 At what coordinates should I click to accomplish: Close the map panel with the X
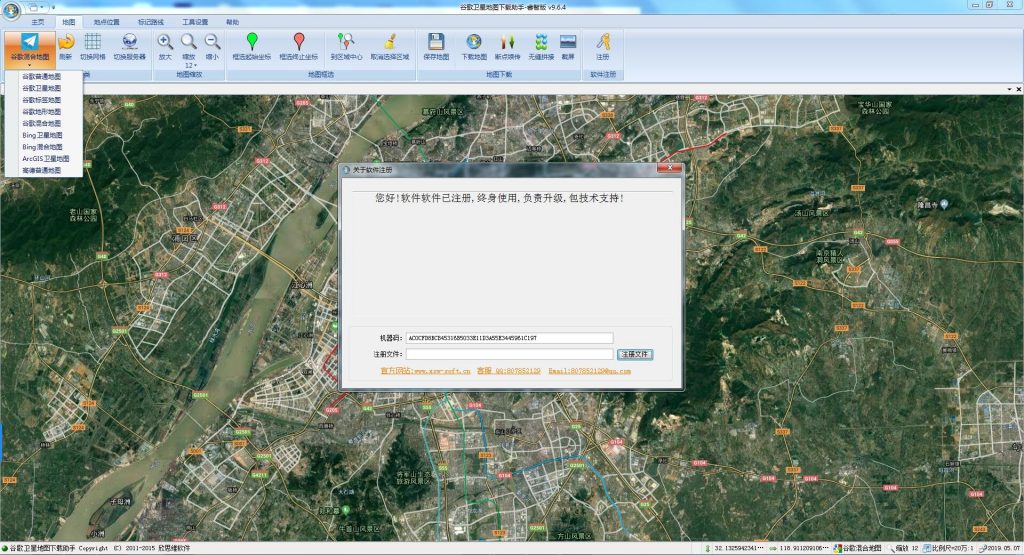click(1018, 89)
